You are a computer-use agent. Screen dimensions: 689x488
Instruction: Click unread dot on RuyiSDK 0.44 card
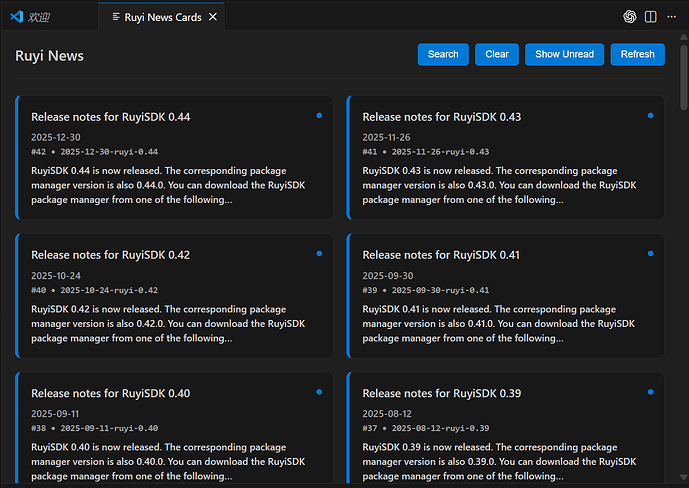coord(319,116)
